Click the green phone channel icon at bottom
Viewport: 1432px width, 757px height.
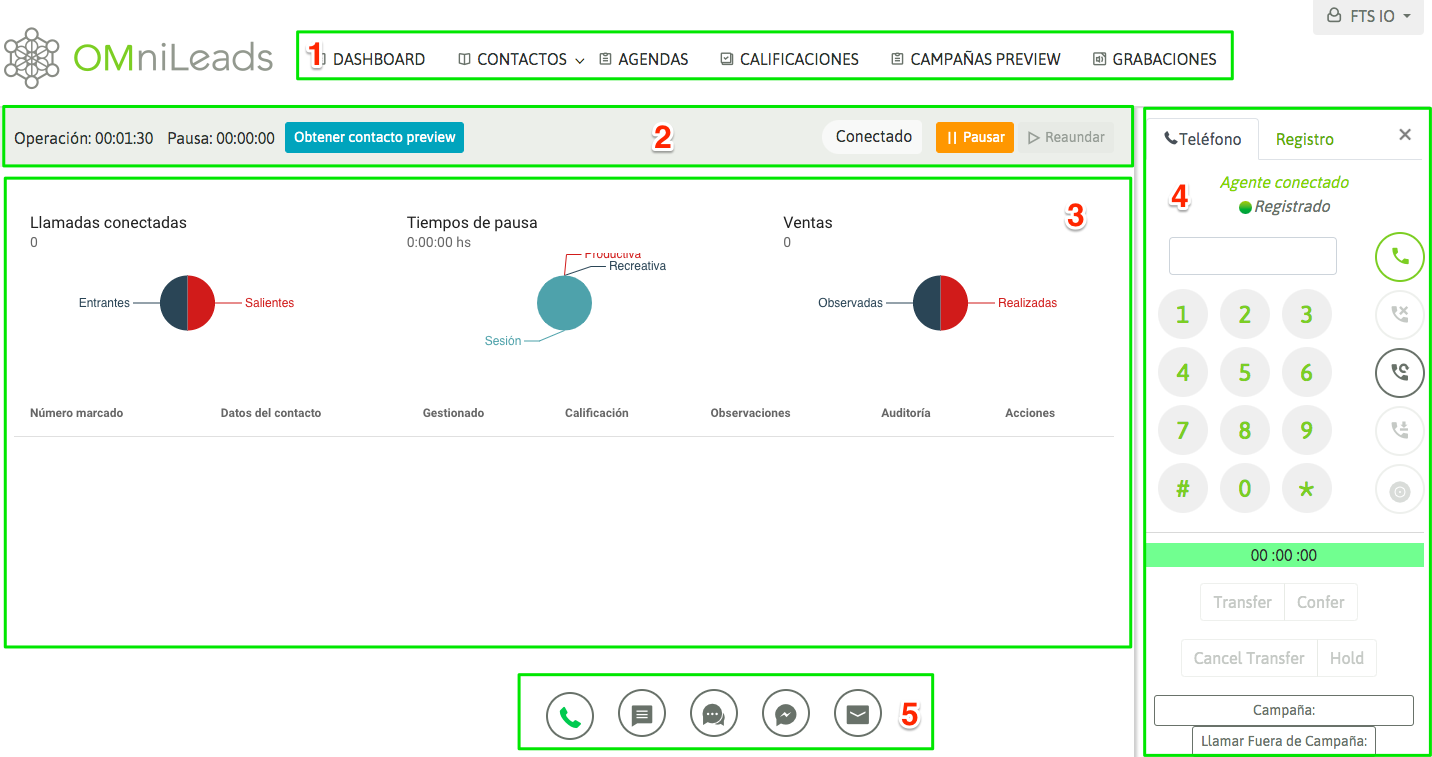(570, 715)
